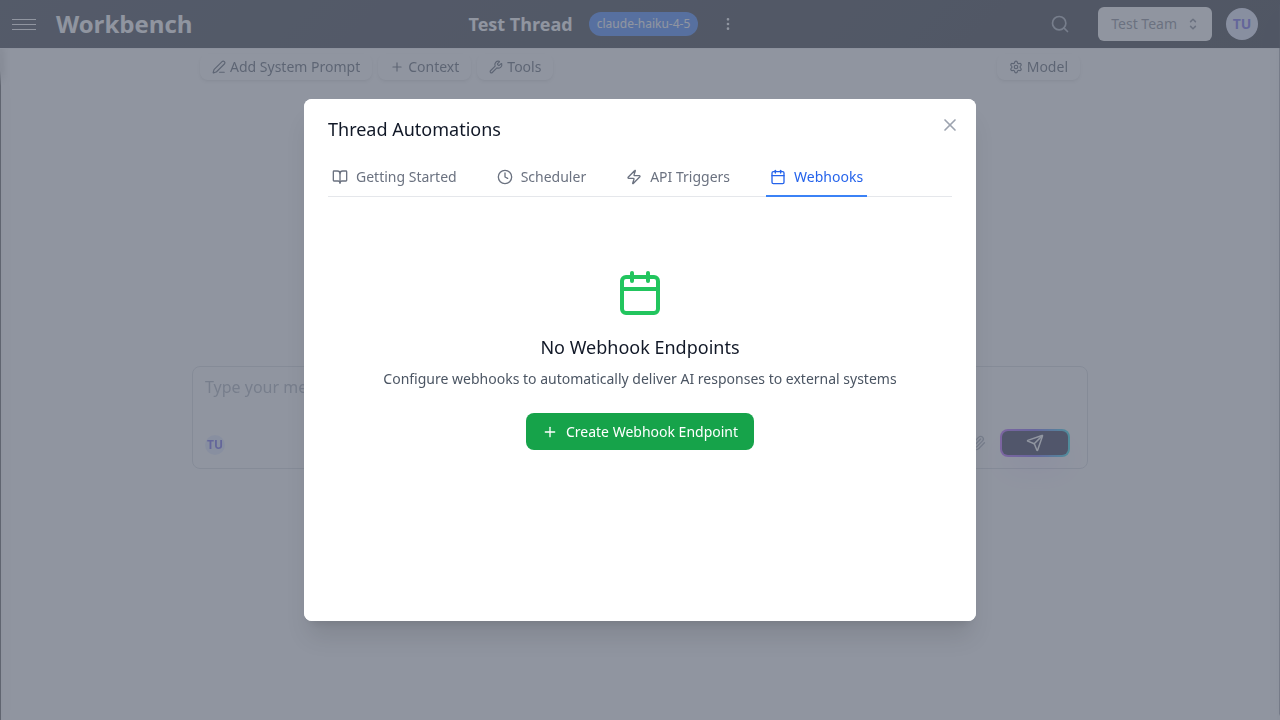Click the green webhook calendar icon
Image resolution: width=1280 pixels, height=720 pixels.
(x=640, y=293)
